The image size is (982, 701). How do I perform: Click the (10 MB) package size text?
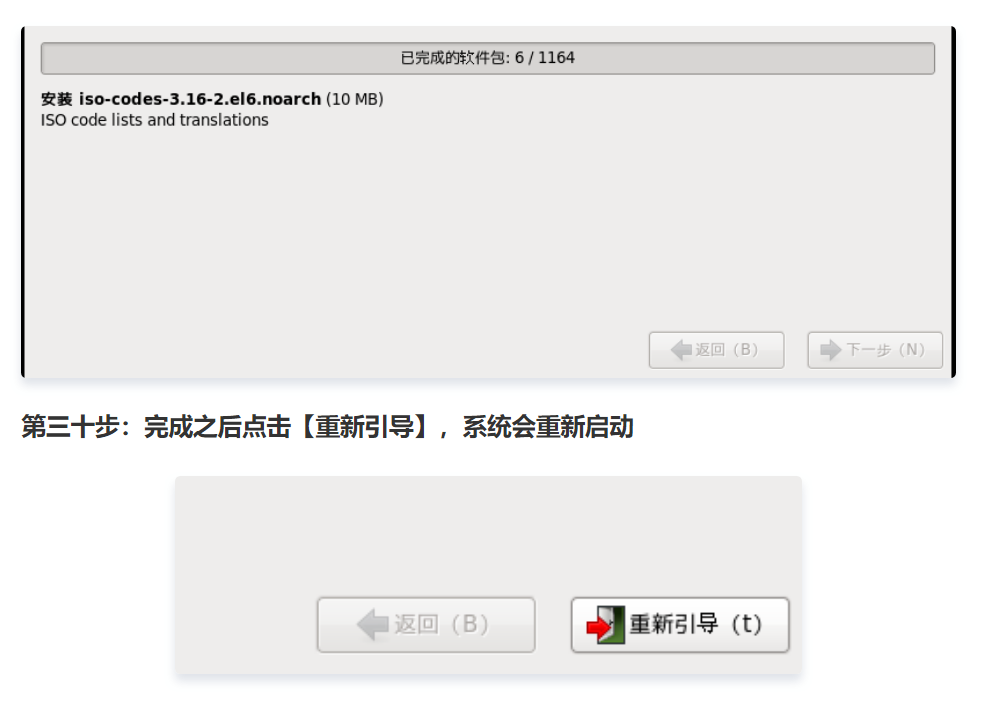[x=354, y=99]
